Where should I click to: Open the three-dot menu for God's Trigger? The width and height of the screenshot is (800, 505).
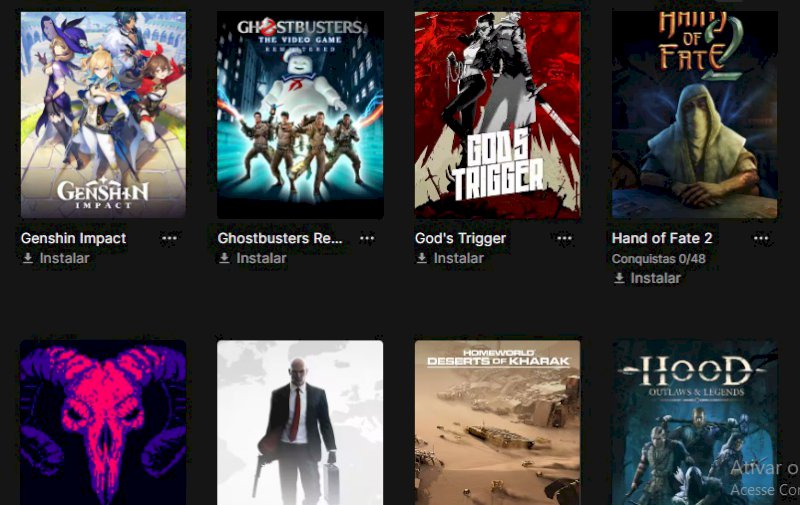564,238
